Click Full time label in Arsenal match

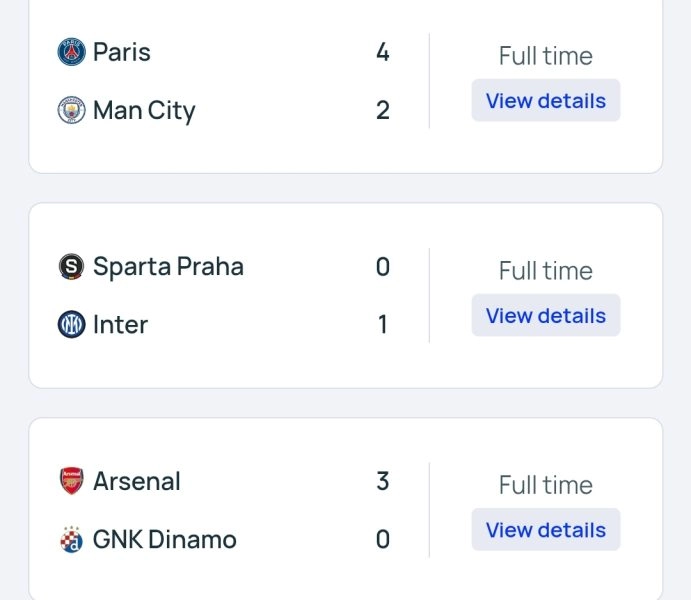coord(545,485)
